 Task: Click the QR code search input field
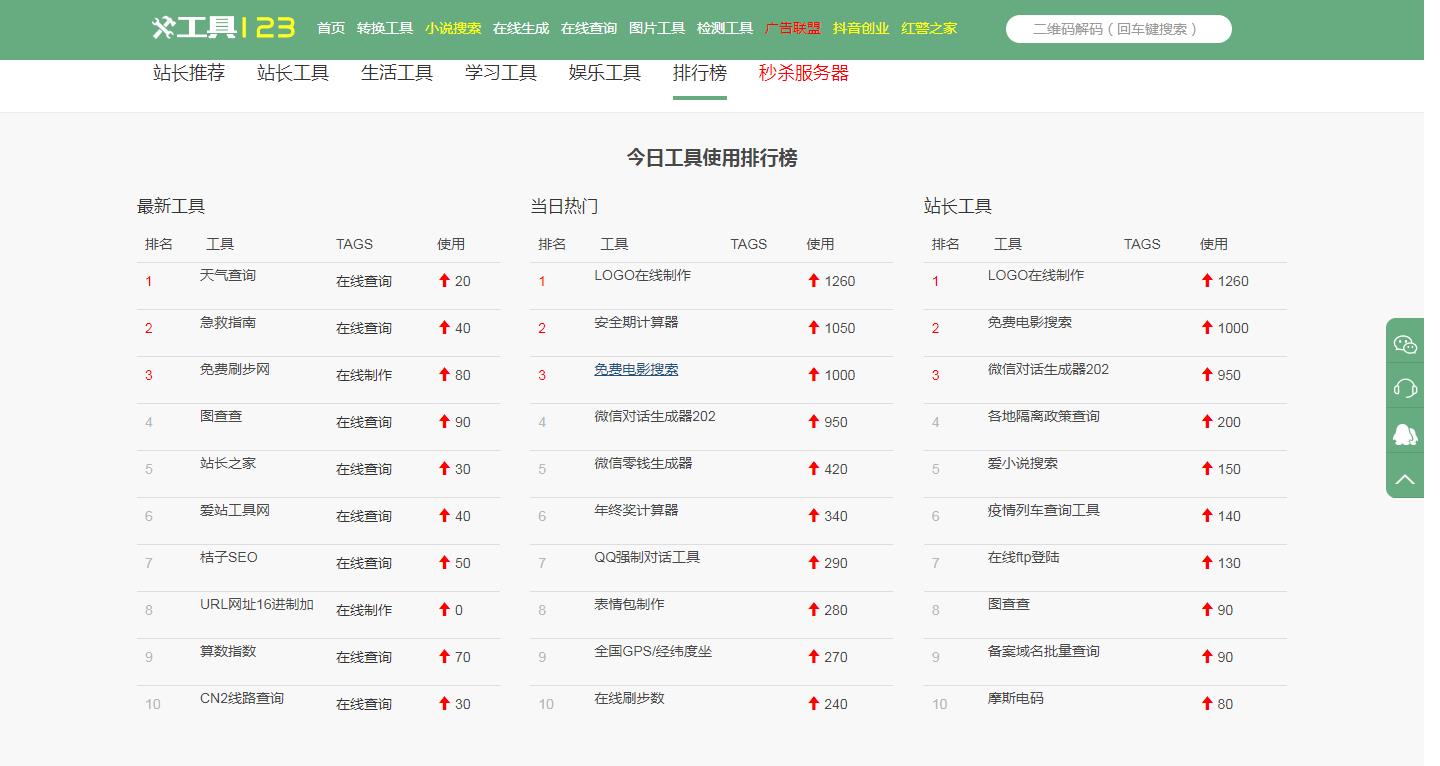[x=1117, y=29]
